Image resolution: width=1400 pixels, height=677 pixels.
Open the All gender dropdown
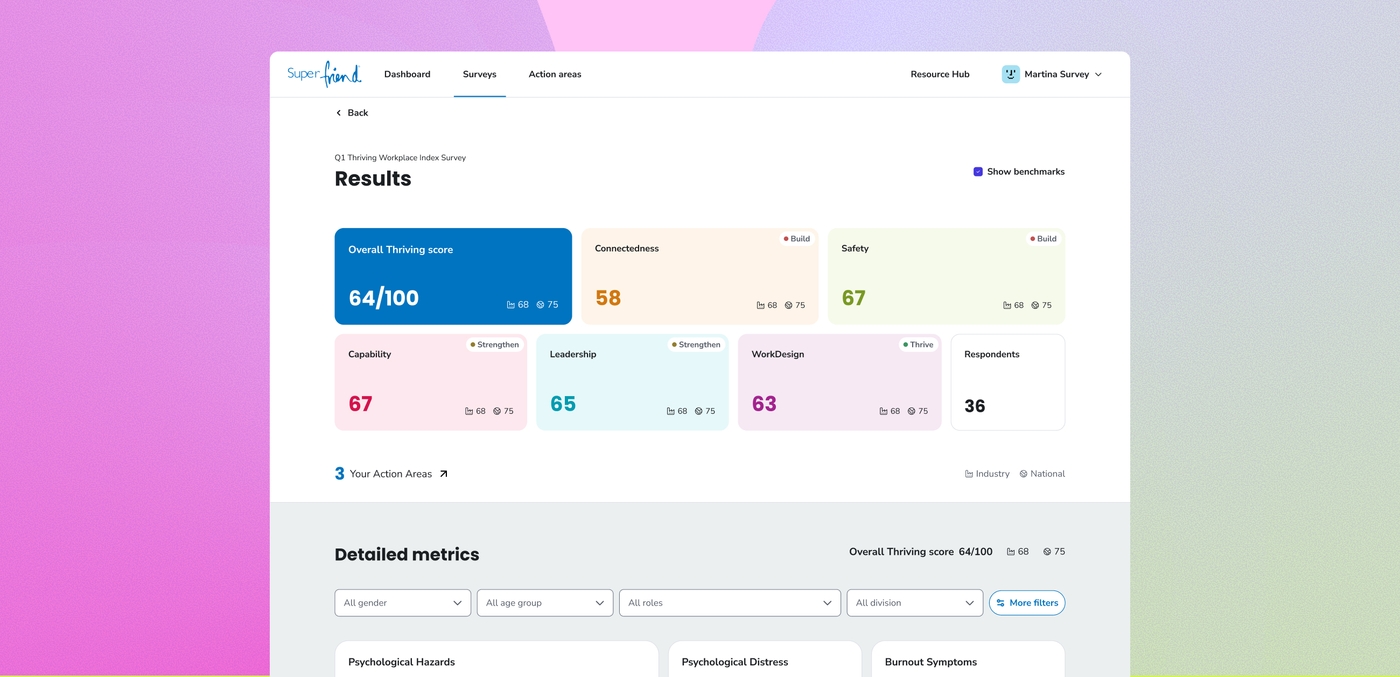click(x=403, y=603)
